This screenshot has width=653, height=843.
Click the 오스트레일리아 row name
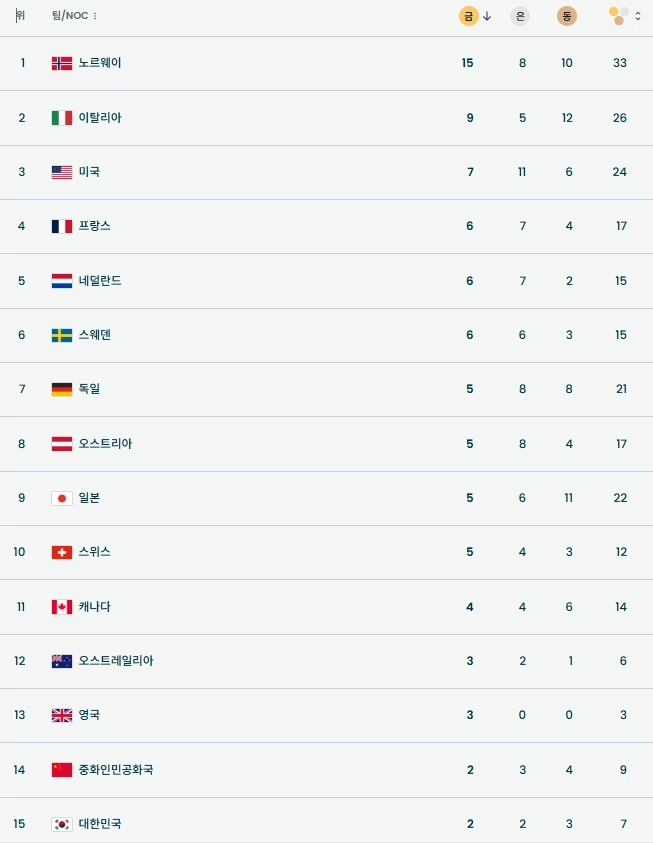(x=116, y=661)
